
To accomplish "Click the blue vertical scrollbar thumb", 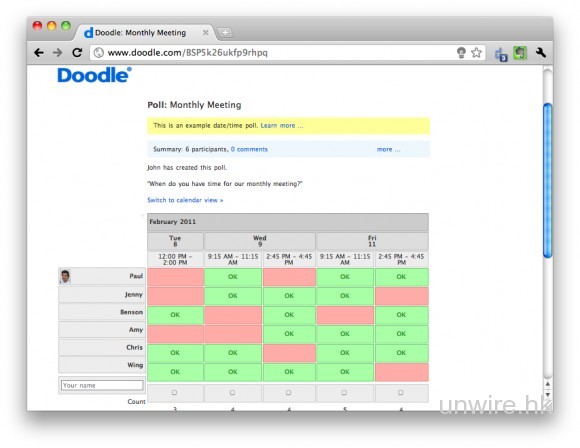I will [x=547, y=181].
